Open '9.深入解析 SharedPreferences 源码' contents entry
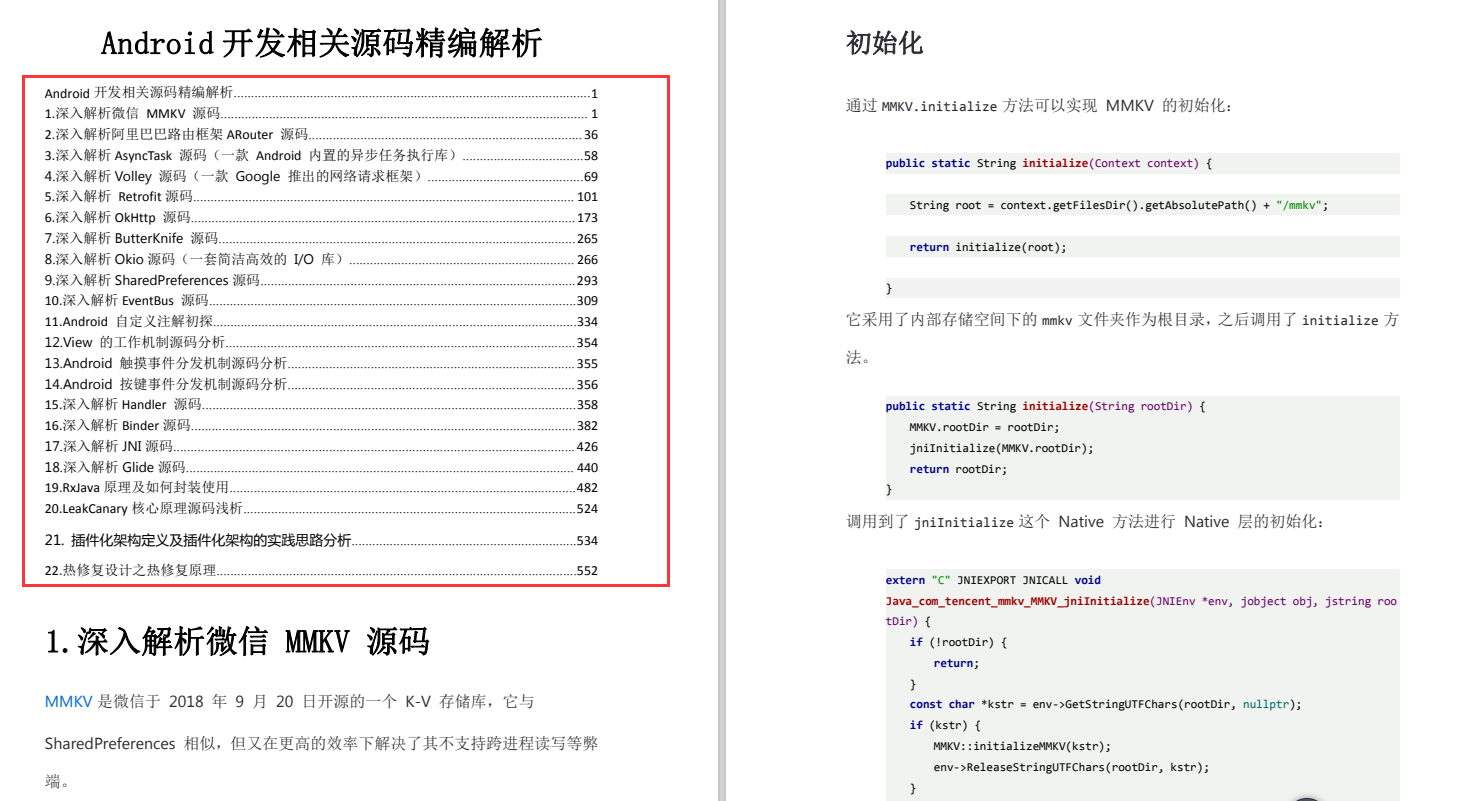The height and width of the screenshot is (801, 1473). point(321,281)
